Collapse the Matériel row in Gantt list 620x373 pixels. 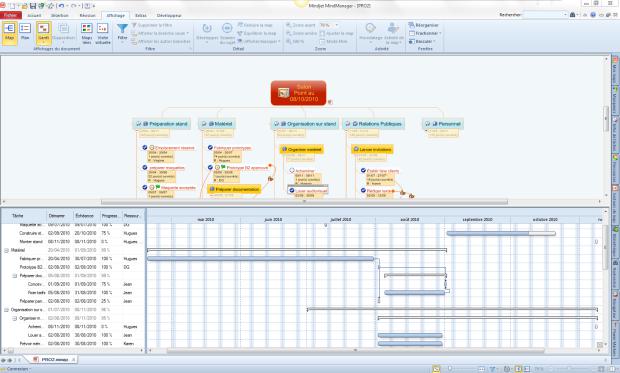click(6, 250)
